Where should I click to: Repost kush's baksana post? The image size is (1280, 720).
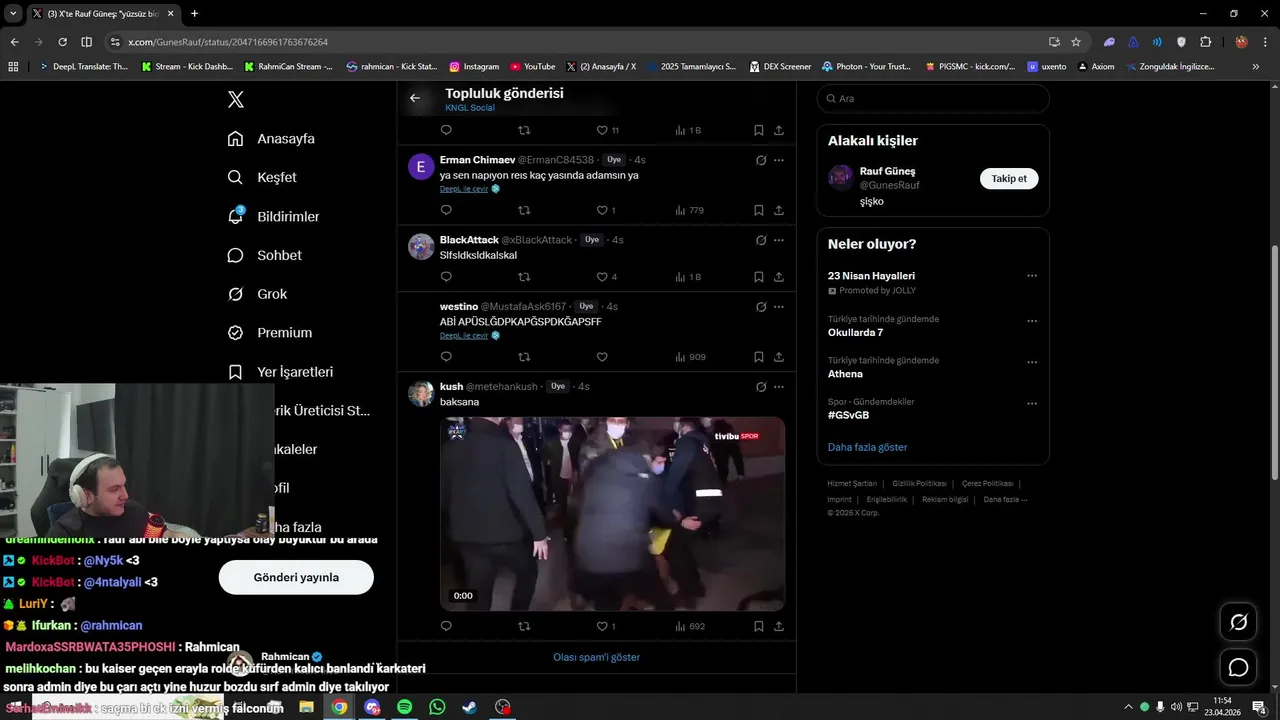[524, 626]
